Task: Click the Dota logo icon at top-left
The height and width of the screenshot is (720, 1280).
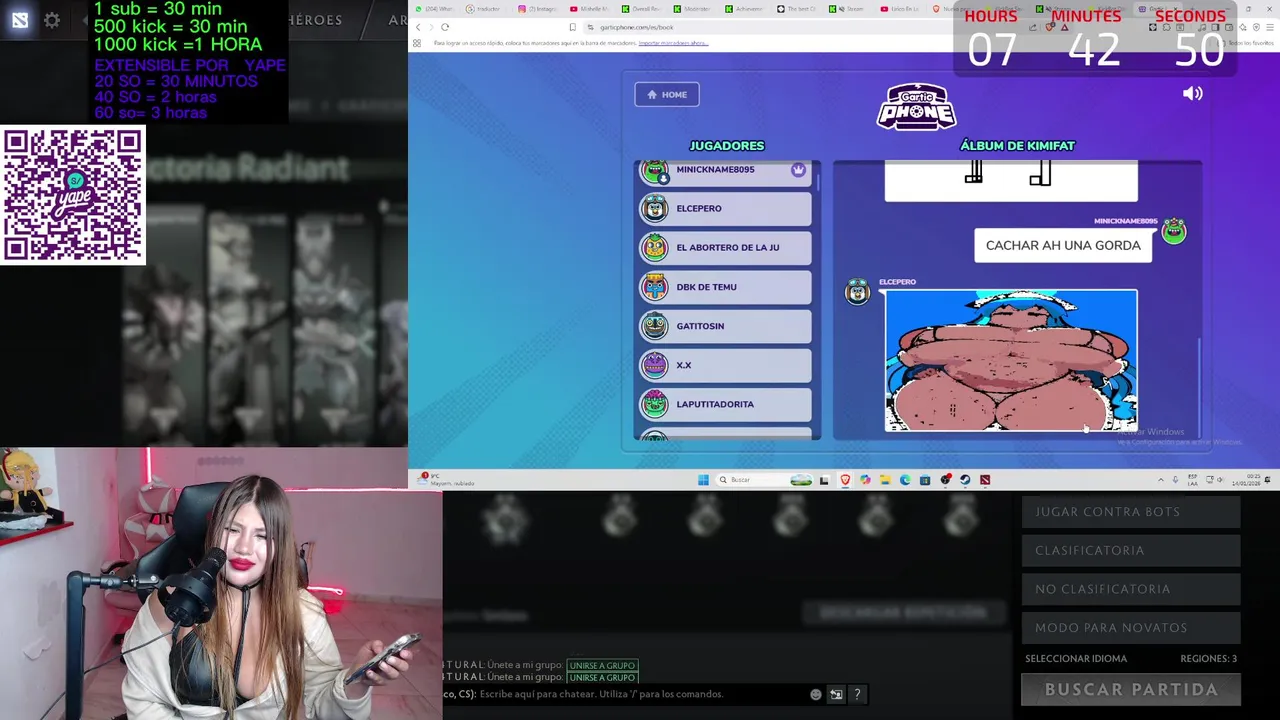Action: coord(19,20)
